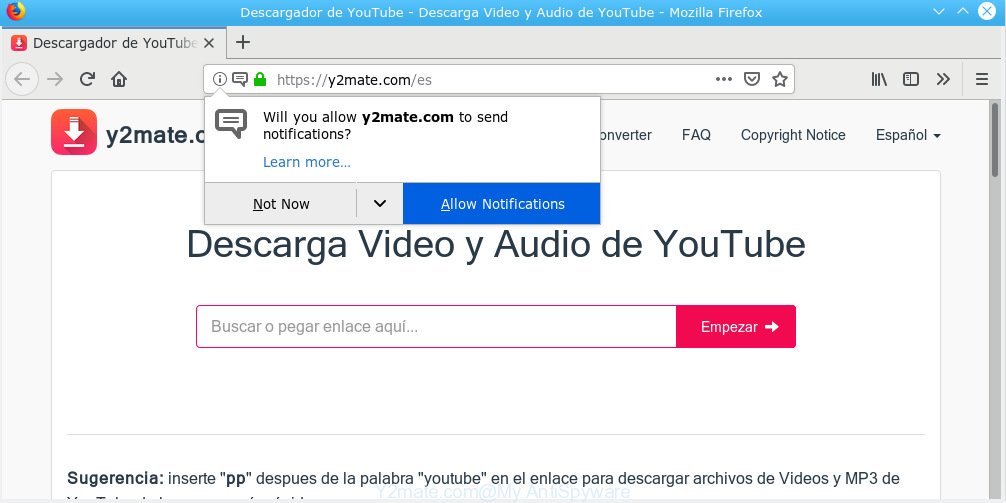Reload the current page
Viewport: 1006px width, 503px height.
pos(87,79)
